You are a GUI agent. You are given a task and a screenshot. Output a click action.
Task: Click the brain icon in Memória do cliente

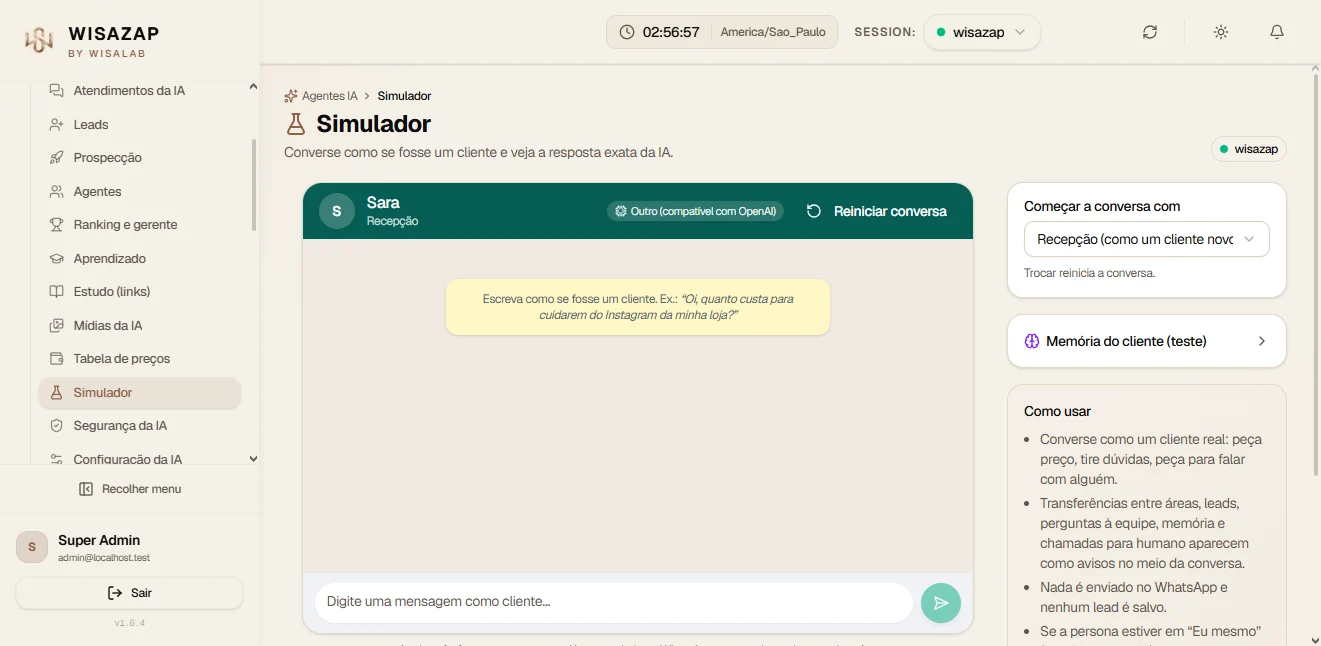(1033, 341)
